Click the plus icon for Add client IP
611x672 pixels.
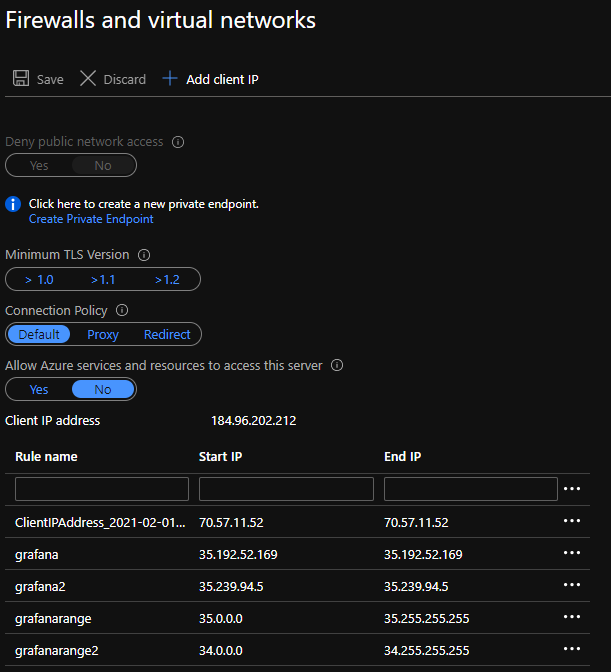[x=170, y=78]
